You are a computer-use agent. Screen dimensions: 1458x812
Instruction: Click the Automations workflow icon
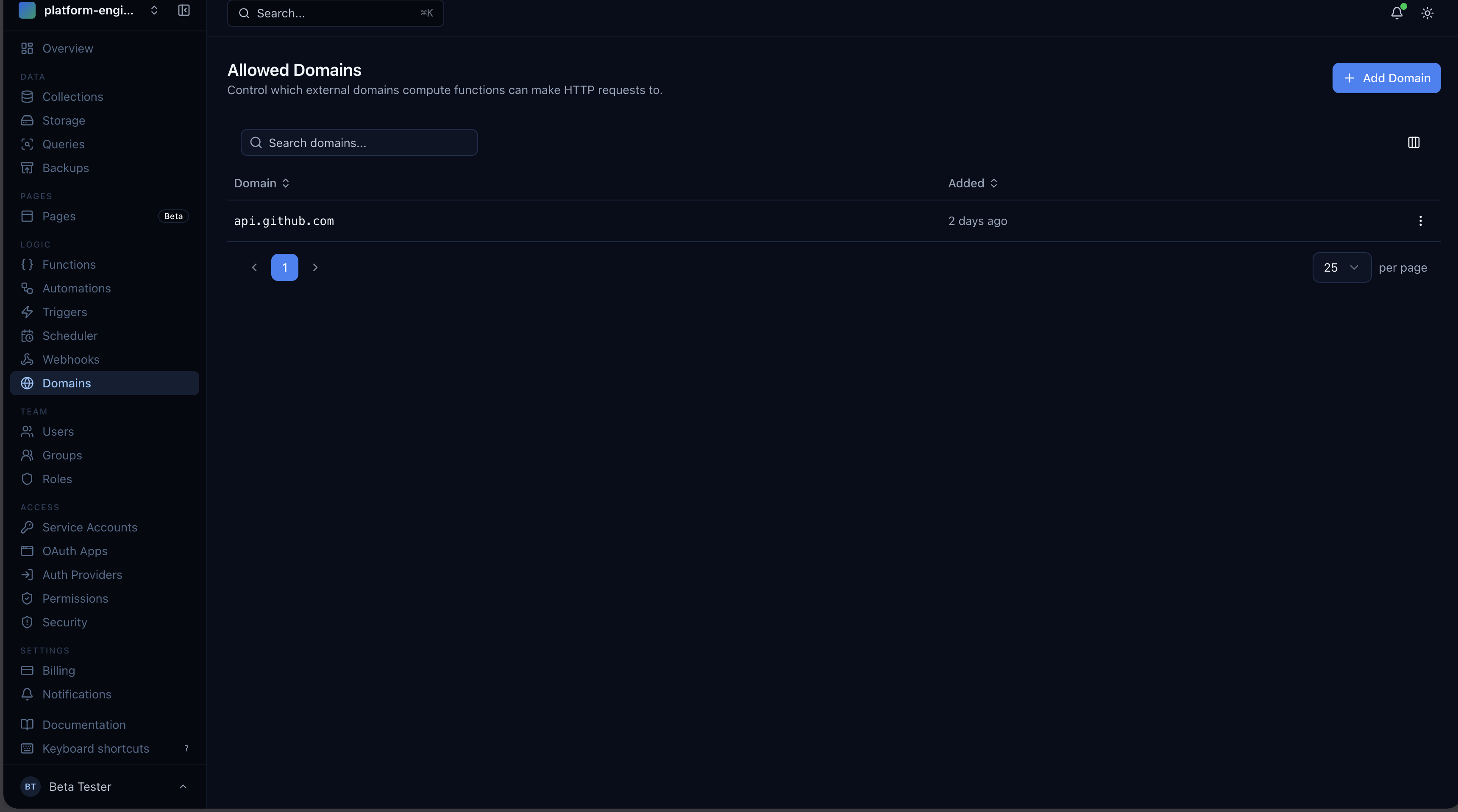27,289
